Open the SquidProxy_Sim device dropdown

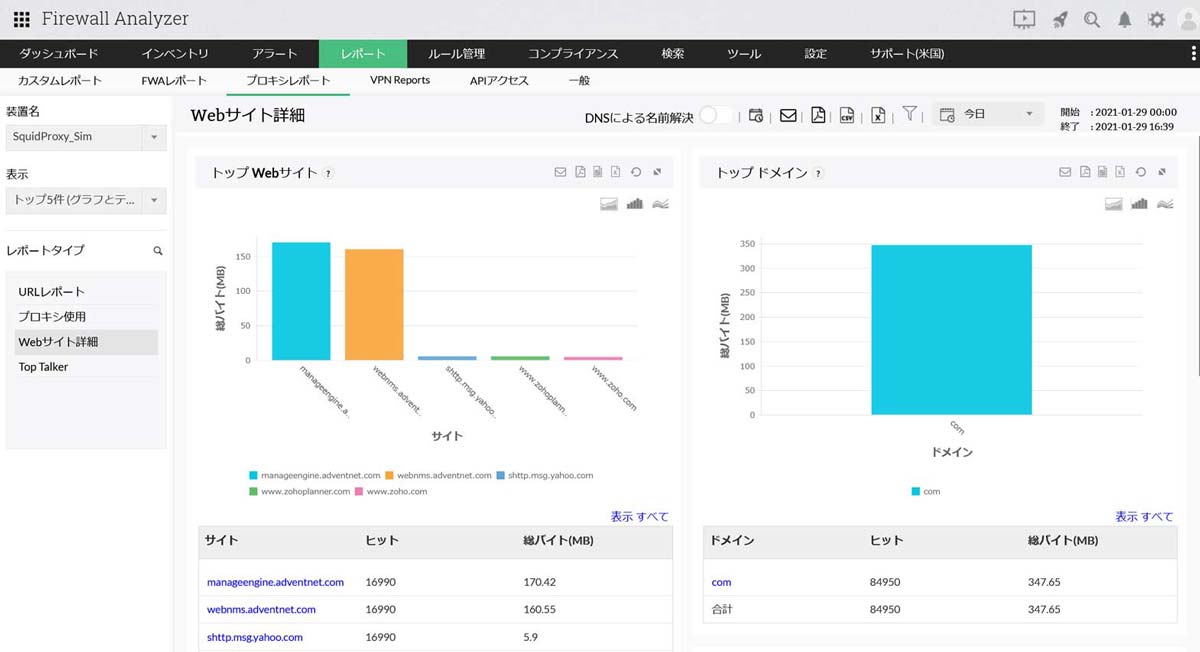[x=85, y=135]
